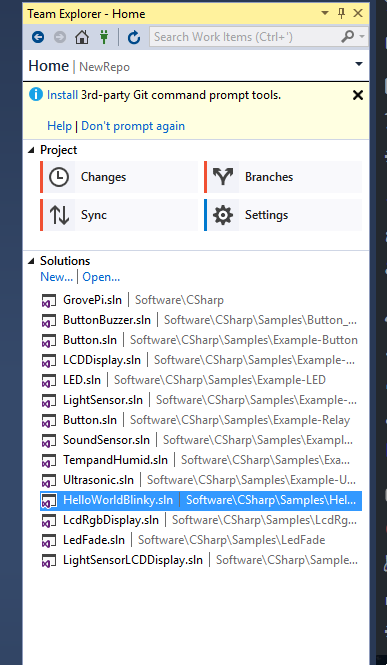Click the Open... solution link
Image resolution: width=387 pixels, height=665 pixels.
[x=101, y=277]
